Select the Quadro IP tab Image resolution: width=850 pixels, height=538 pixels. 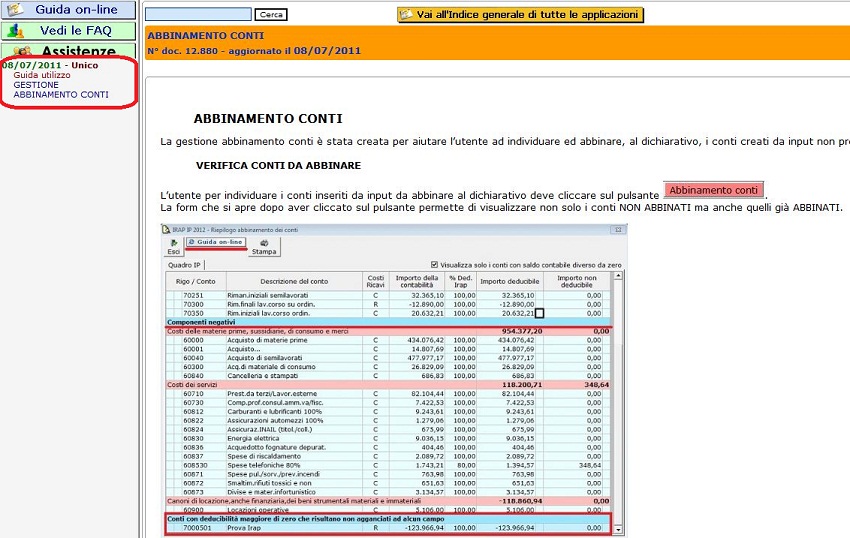[184, 265]
